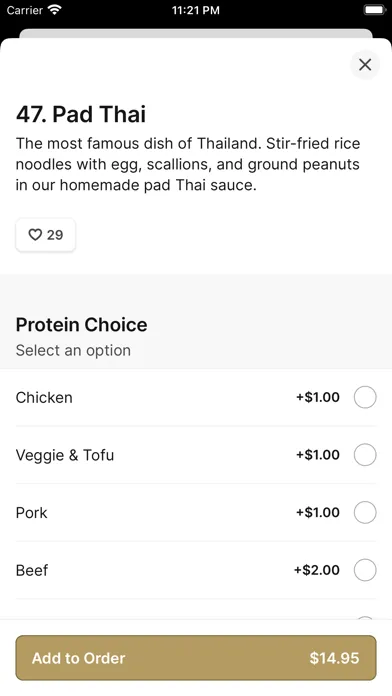Tap the Beef +$2.00 price text

[x=317, y=570]
